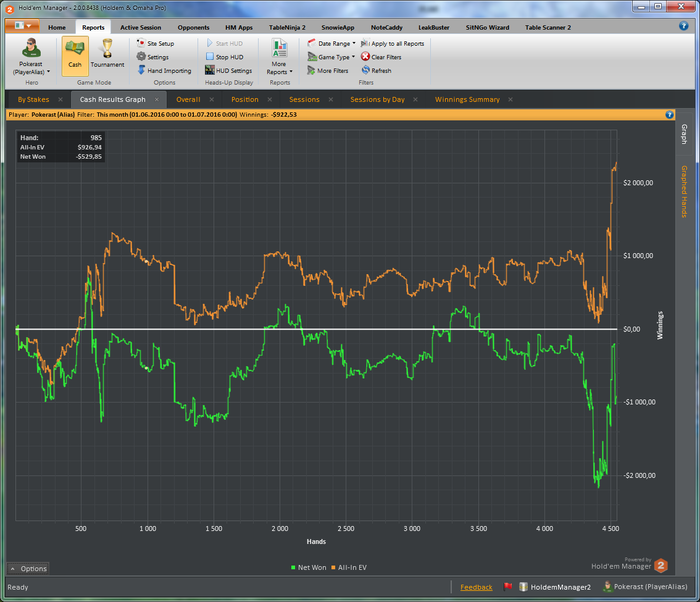Click the All-In EV value $926,94

[89, 147]
